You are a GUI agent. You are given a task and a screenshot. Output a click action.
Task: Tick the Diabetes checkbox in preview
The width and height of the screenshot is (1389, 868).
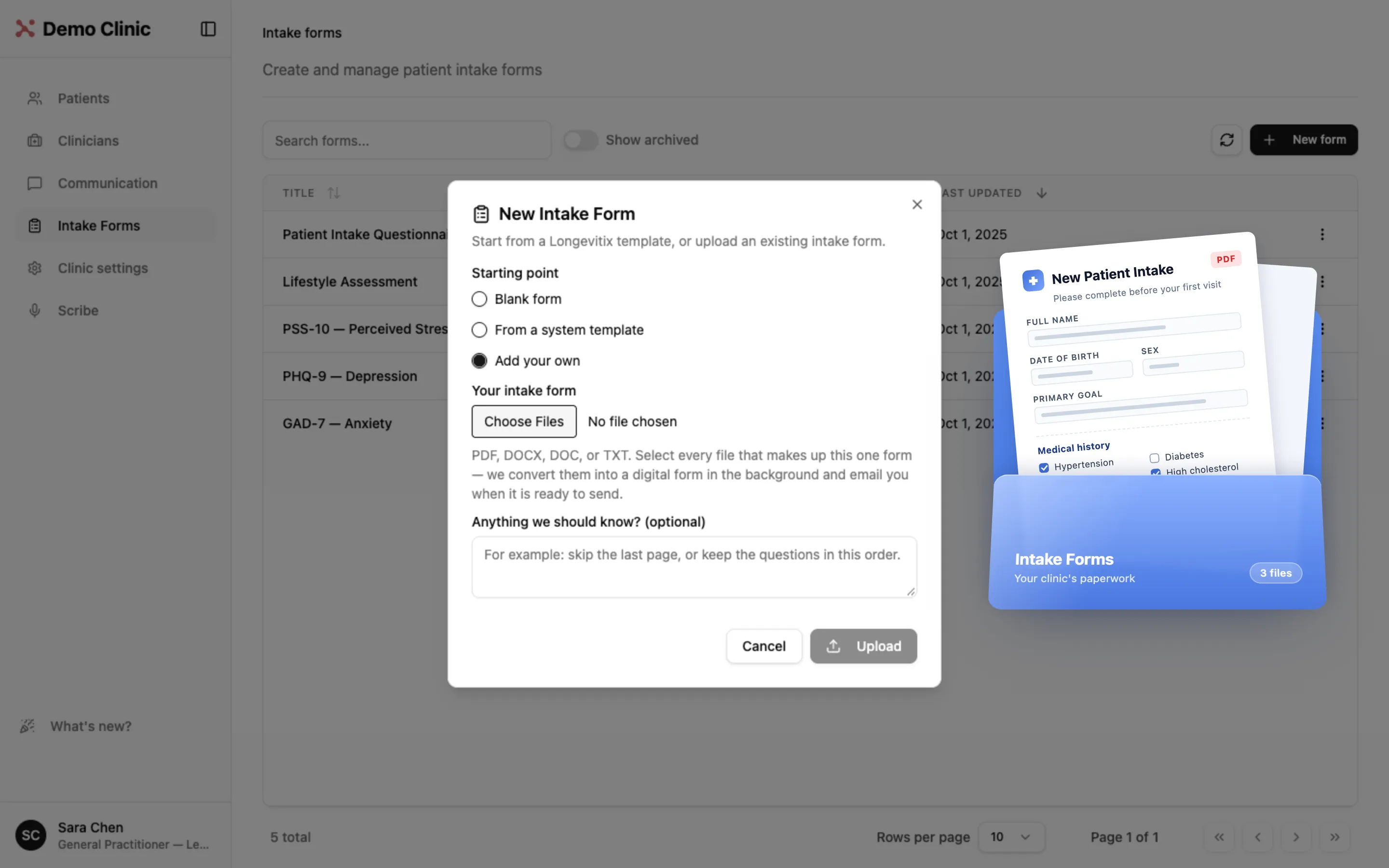coord(1154,458)
